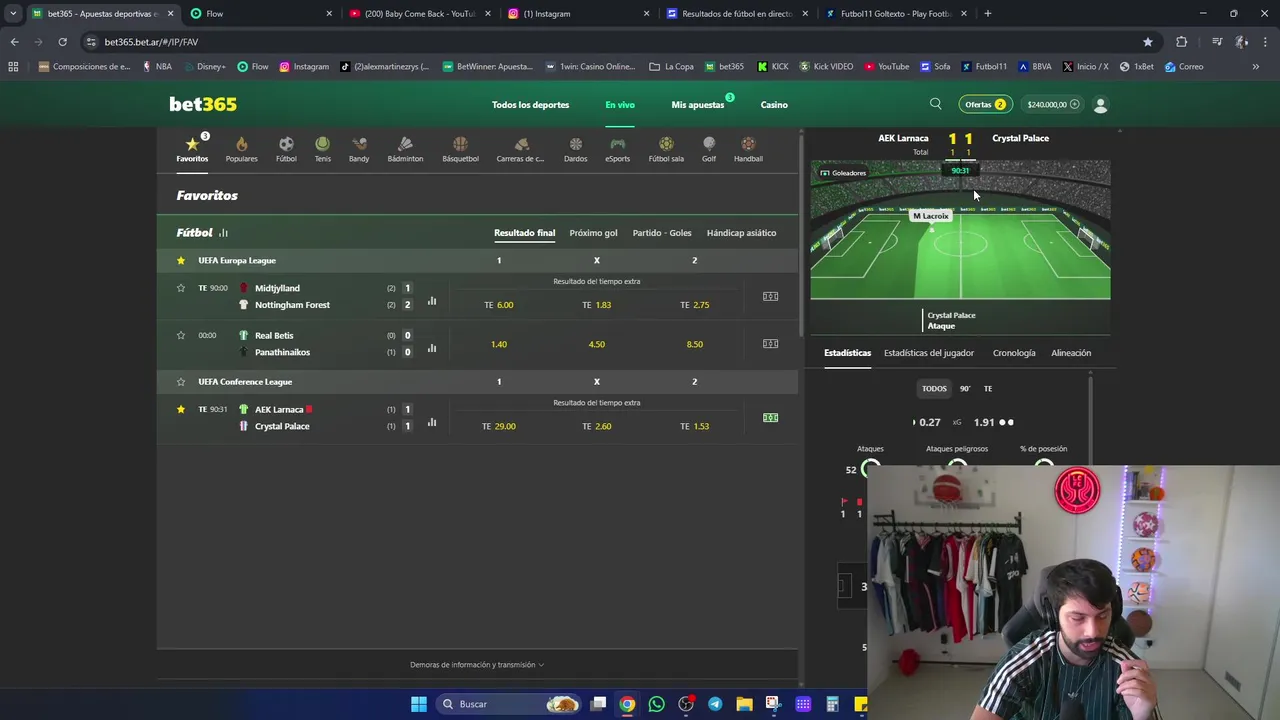Viewport: 1280px width, 720px height.
Task: Bet Real Betis win at 1.40
Action: point(499,344)
